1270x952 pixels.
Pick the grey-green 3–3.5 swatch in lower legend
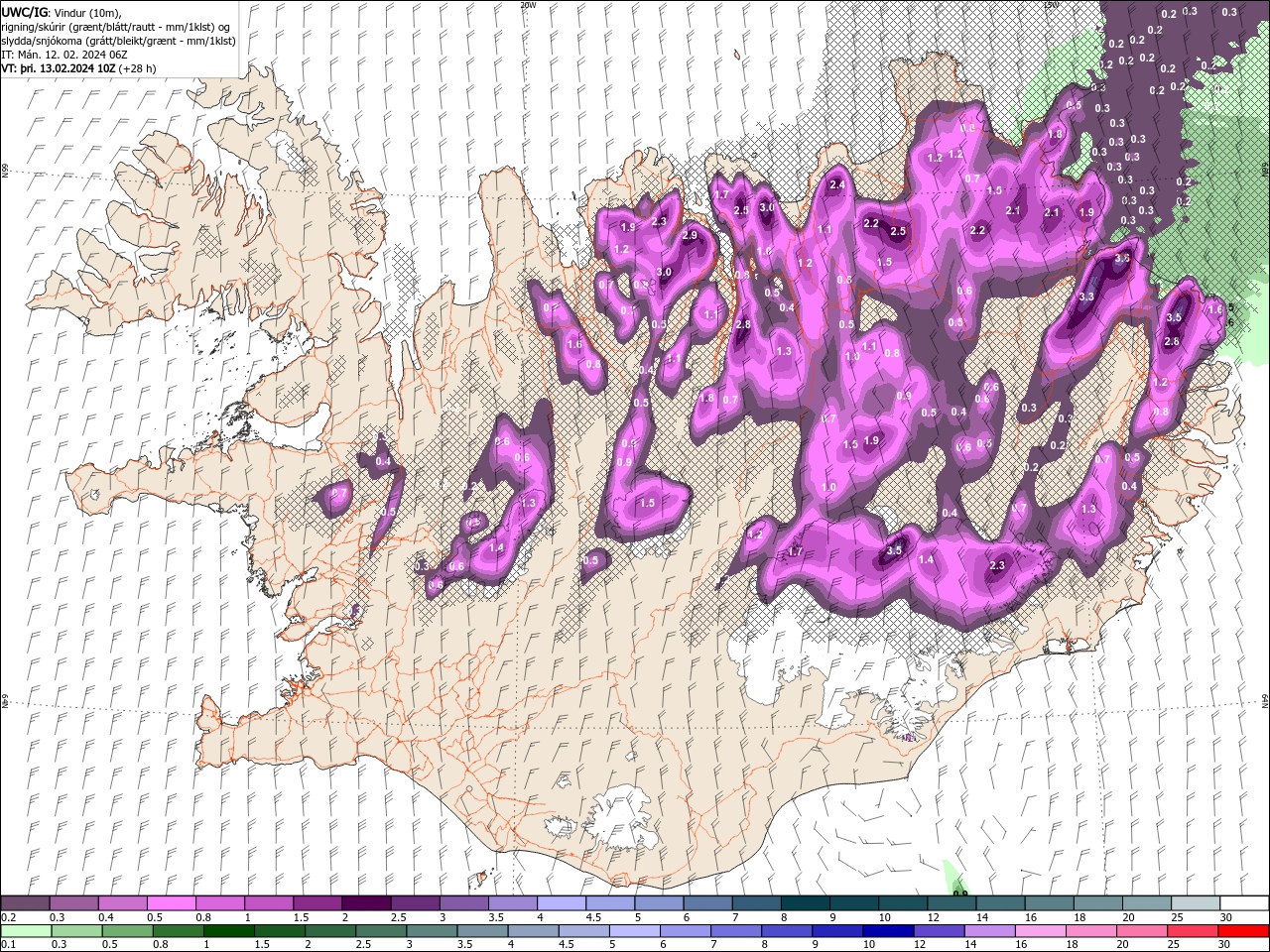(x=433, y=930)
